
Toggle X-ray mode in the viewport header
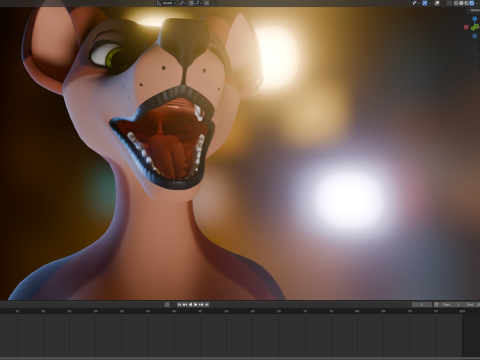tap(449, 3)
